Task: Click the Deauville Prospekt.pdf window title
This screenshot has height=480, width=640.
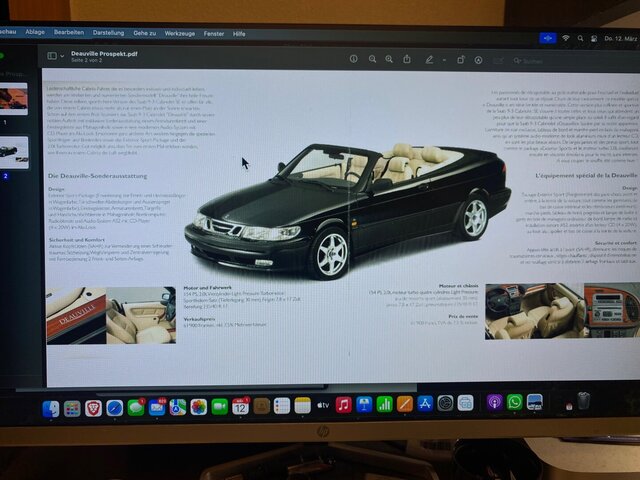Action: point(104,53)
